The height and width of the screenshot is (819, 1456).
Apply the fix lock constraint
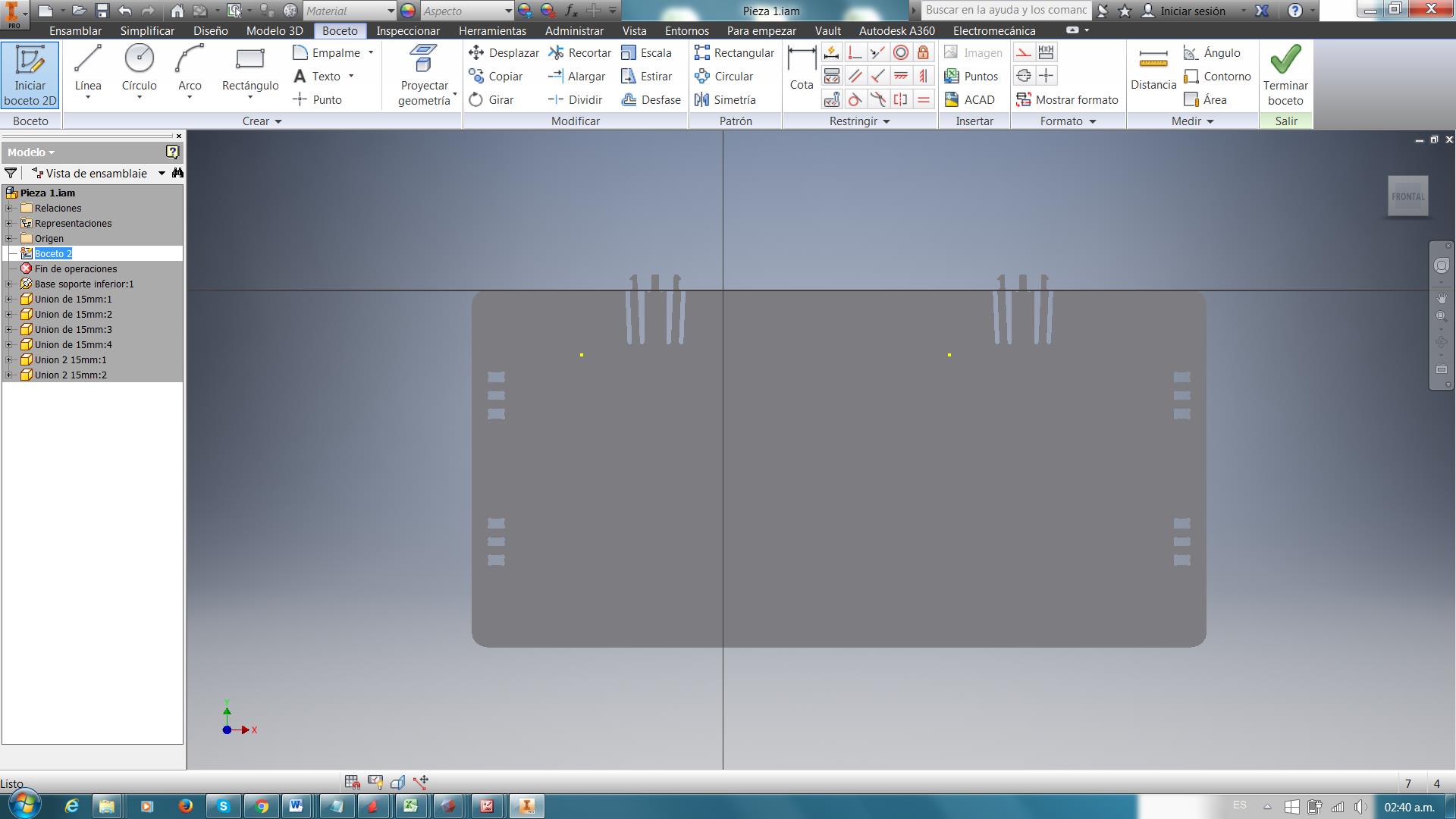(923, 52)
